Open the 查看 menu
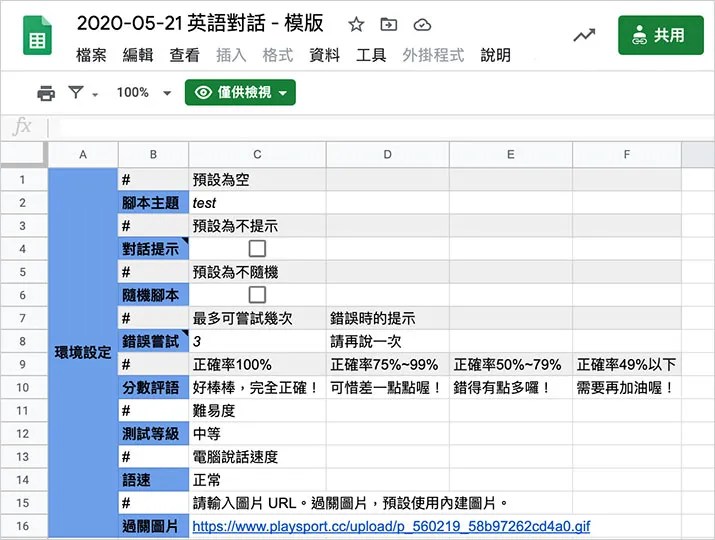 [184, 55]
